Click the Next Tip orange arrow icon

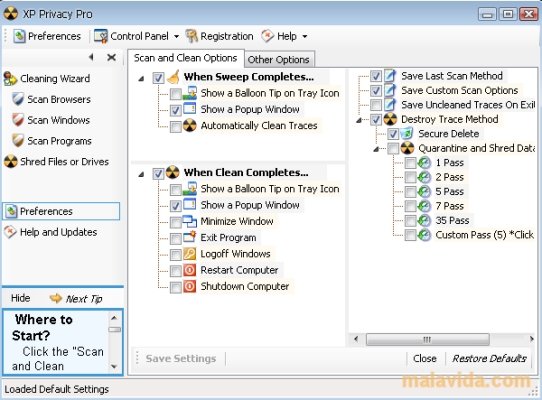point(56,298)
